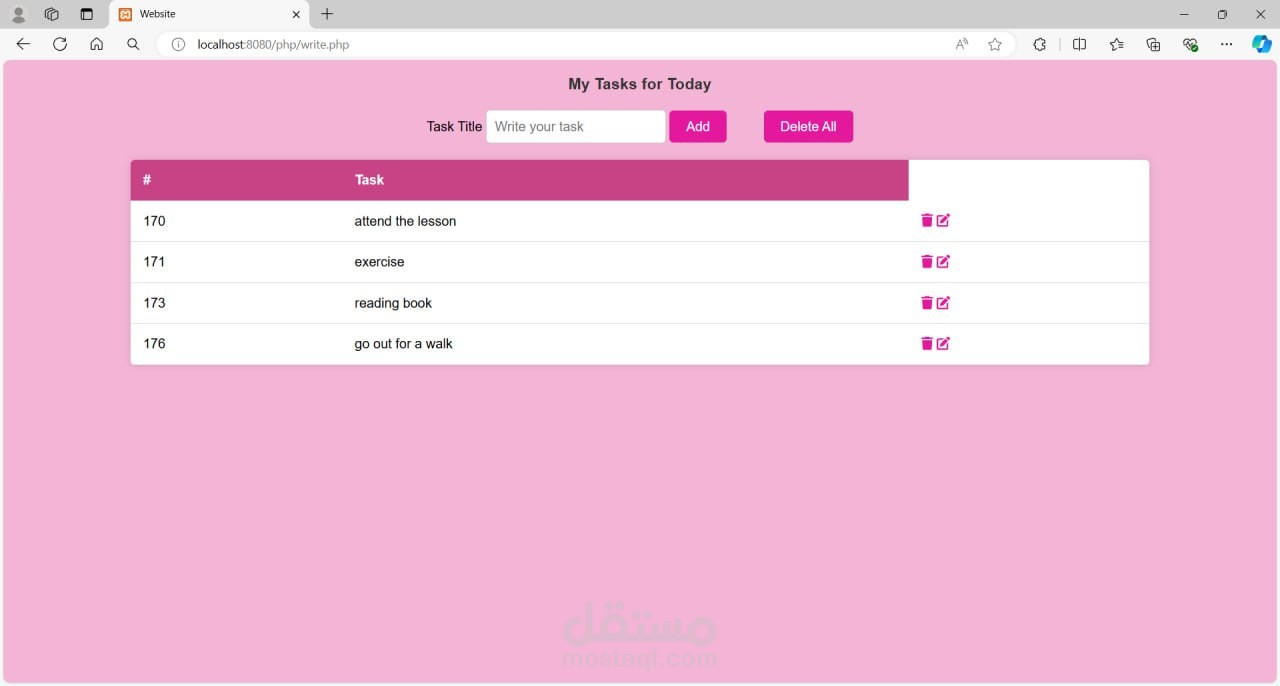The height and width of the screenshot is (686, 1280).
Task: Select the address bar URL
Action: (x=274, y=44)
